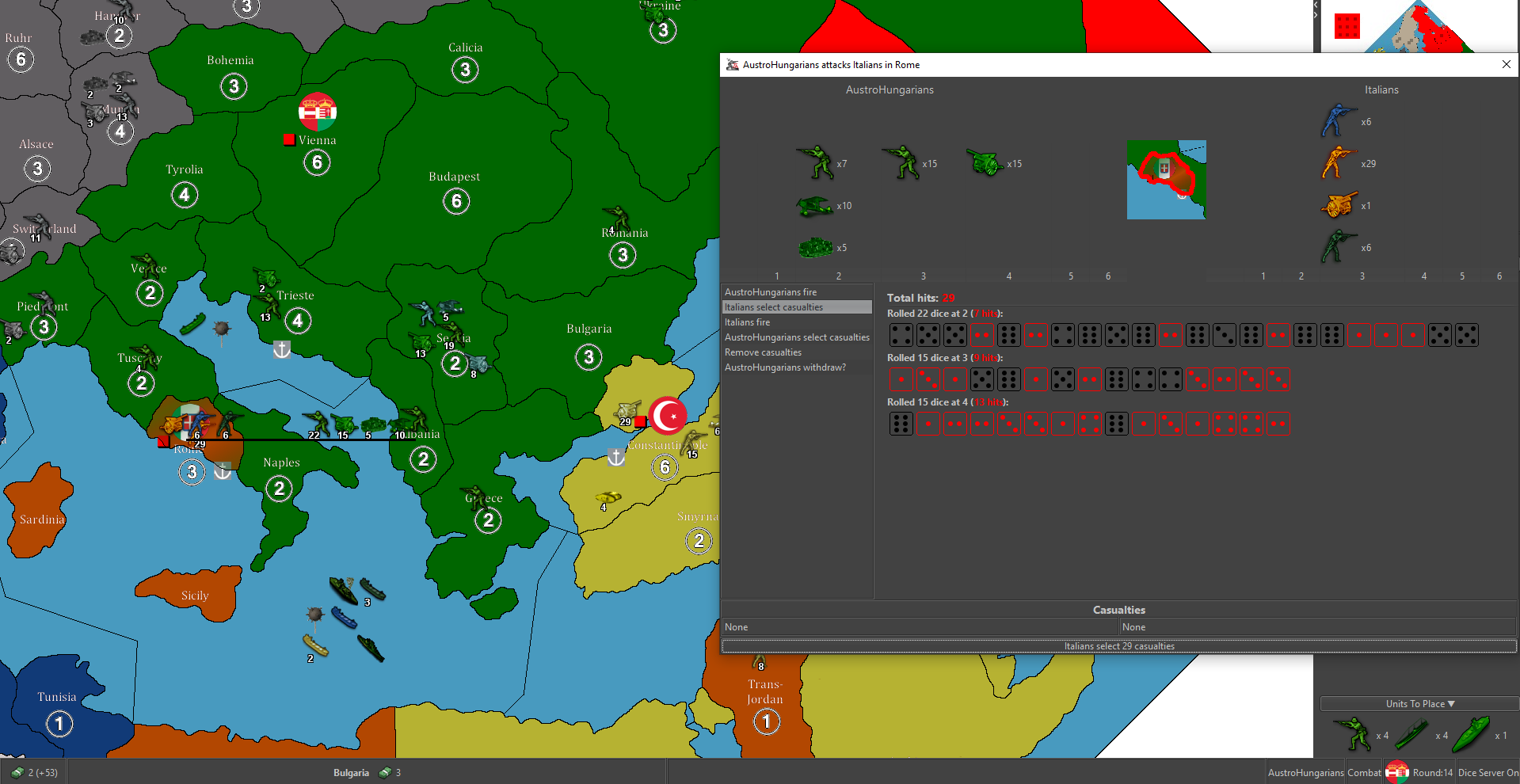Viewport: 1520px width, 784px height.
Task: Click the Austro-Hungarian artillery x15 unit icon
Action: pyautogui.click(x=985, y=163)
